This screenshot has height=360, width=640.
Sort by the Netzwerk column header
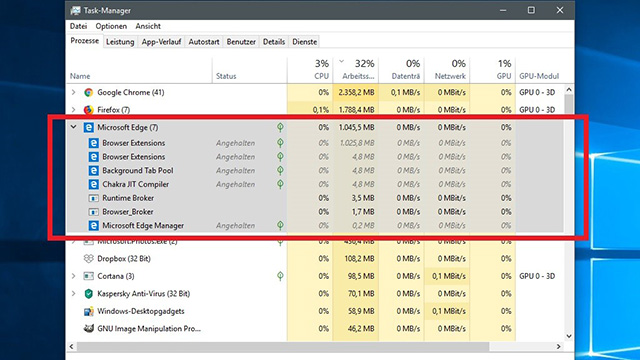coord(447,70)
